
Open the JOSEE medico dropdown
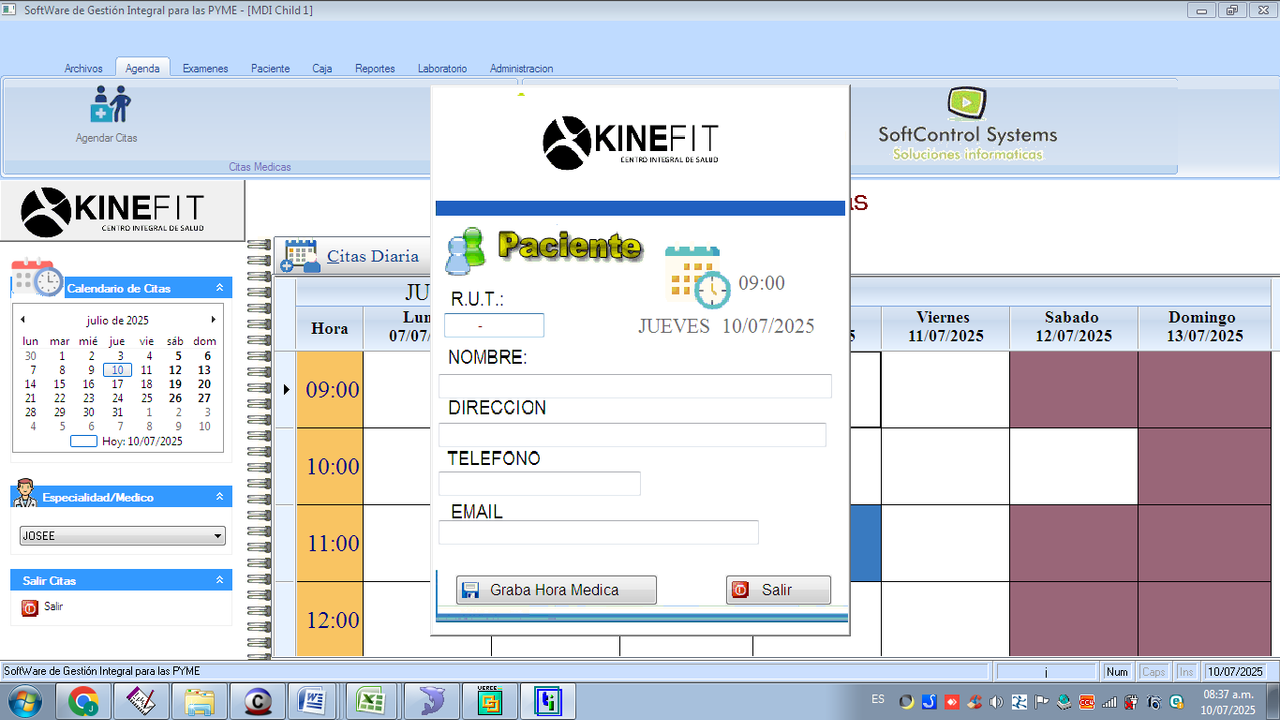[218, 536]
